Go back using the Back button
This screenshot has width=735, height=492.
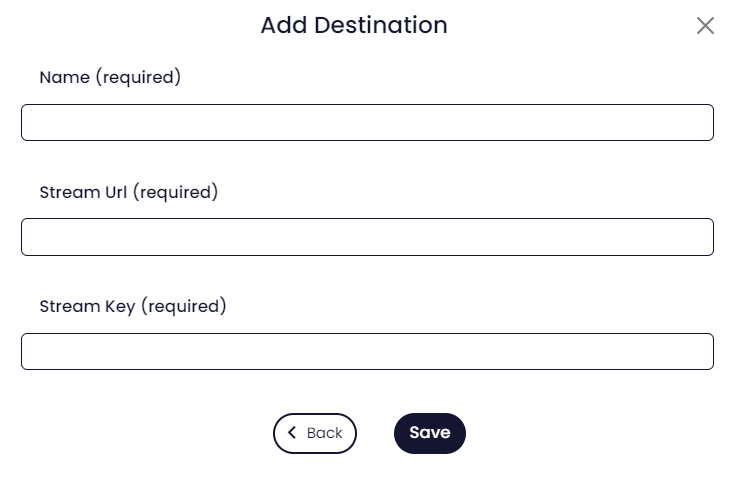coord(315,433)
